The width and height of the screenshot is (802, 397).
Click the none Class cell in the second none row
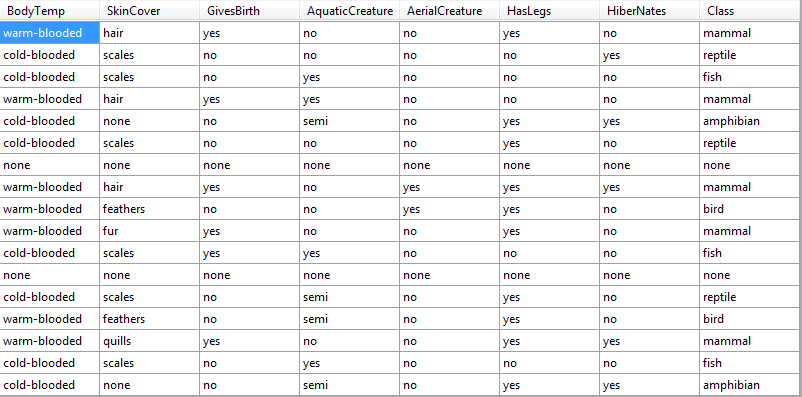coord(750,275)
